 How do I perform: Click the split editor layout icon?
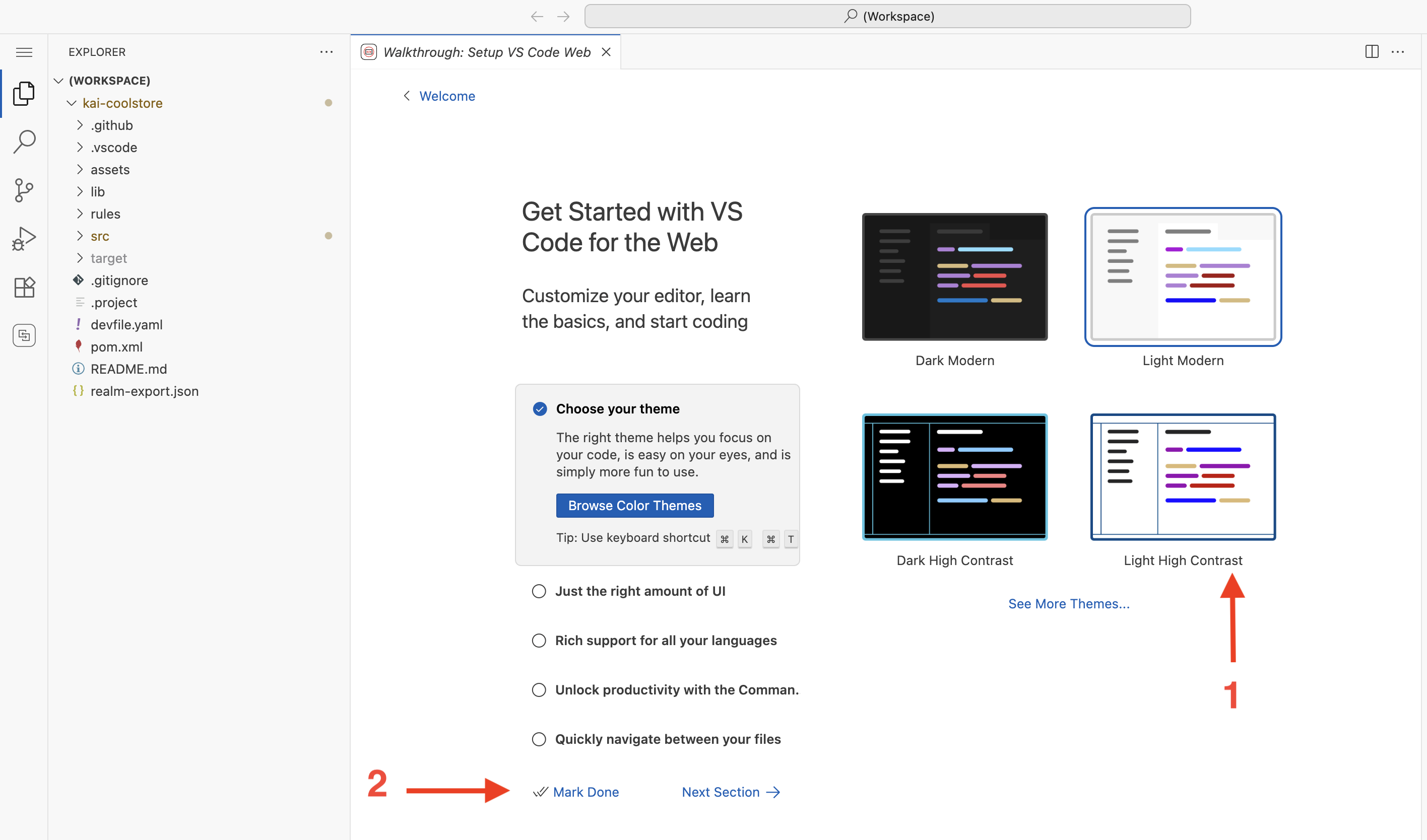[1372, 52]
